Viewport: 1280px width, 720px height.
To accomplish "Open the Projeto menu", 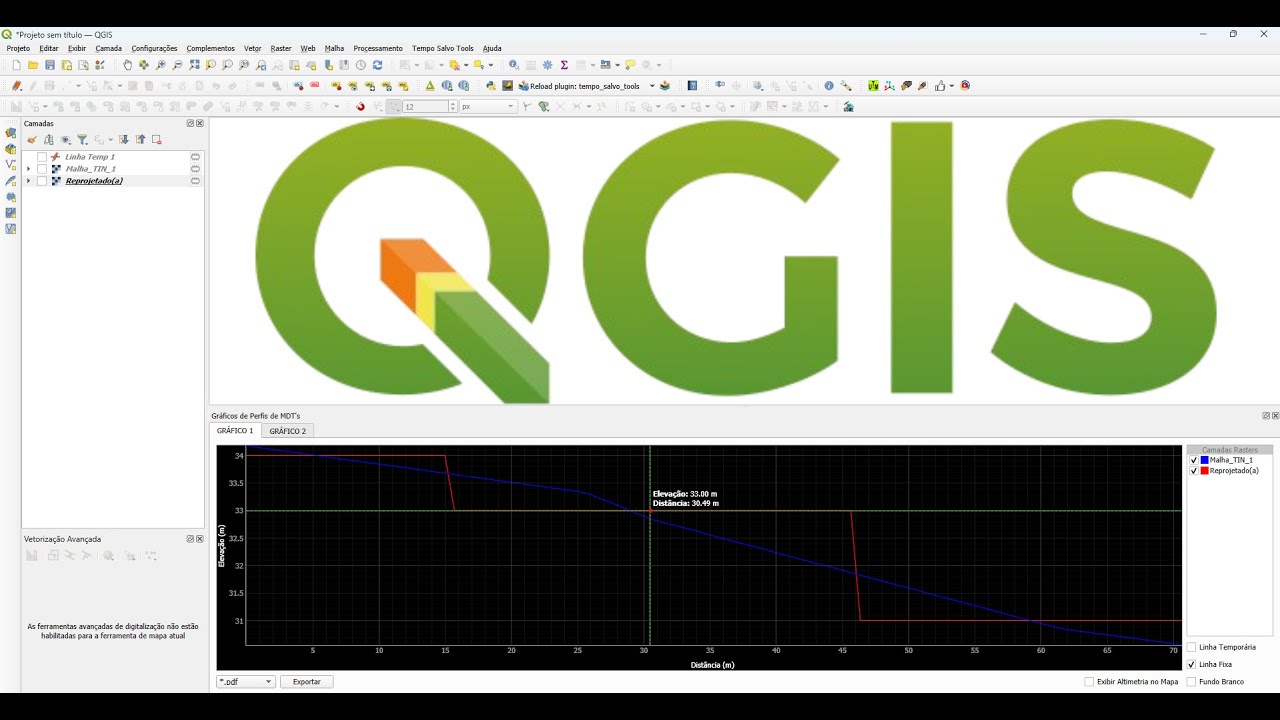I will pyautogui.click(x=18, y=48).
